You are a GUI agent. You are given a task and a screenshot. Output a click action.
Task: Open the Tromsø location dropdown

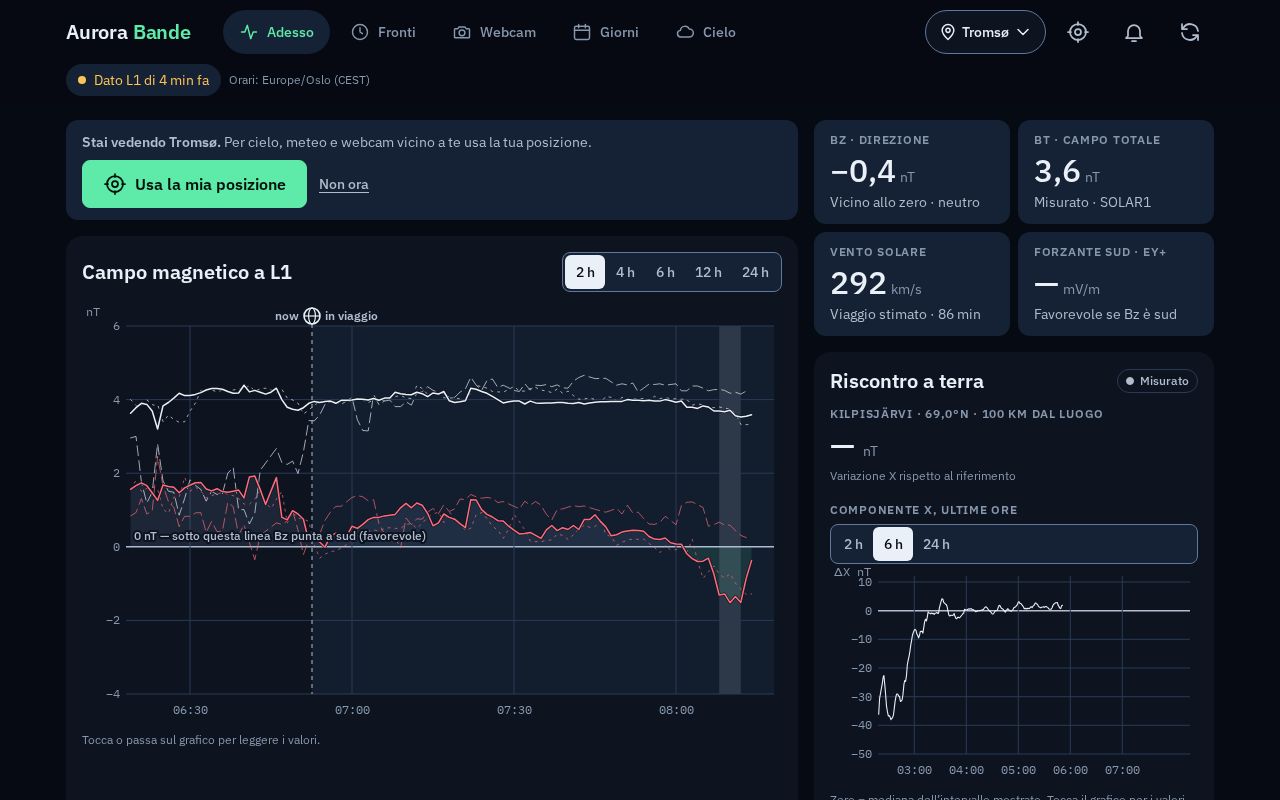[x=985, y=32]
